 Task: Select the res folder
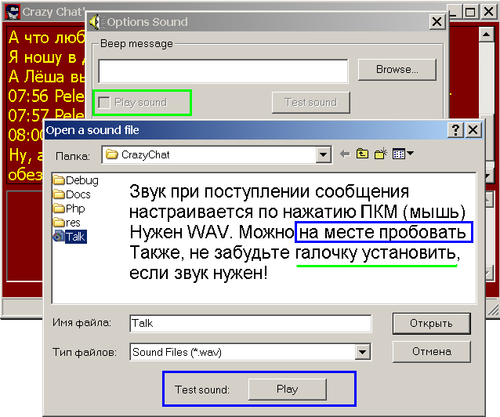click(67, 223)
